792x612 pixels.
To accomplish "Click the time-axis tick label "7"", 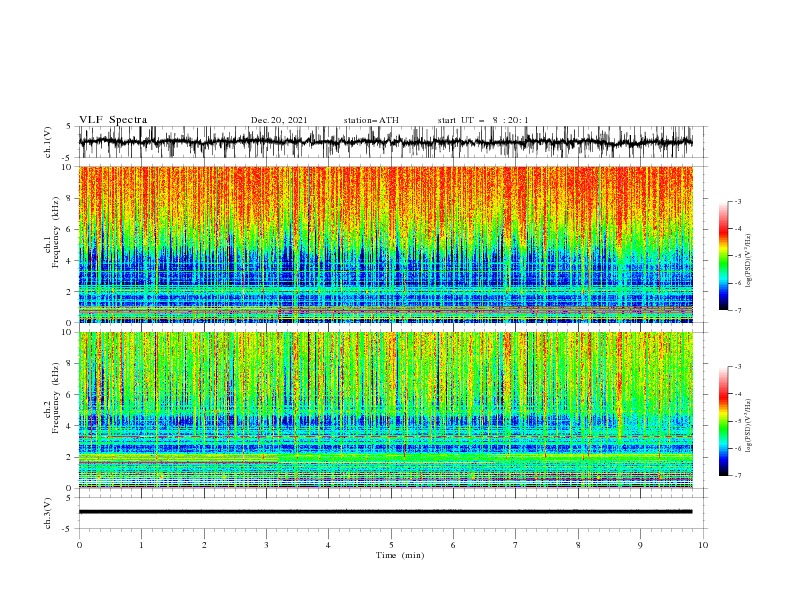I will [x=516, y=545].
